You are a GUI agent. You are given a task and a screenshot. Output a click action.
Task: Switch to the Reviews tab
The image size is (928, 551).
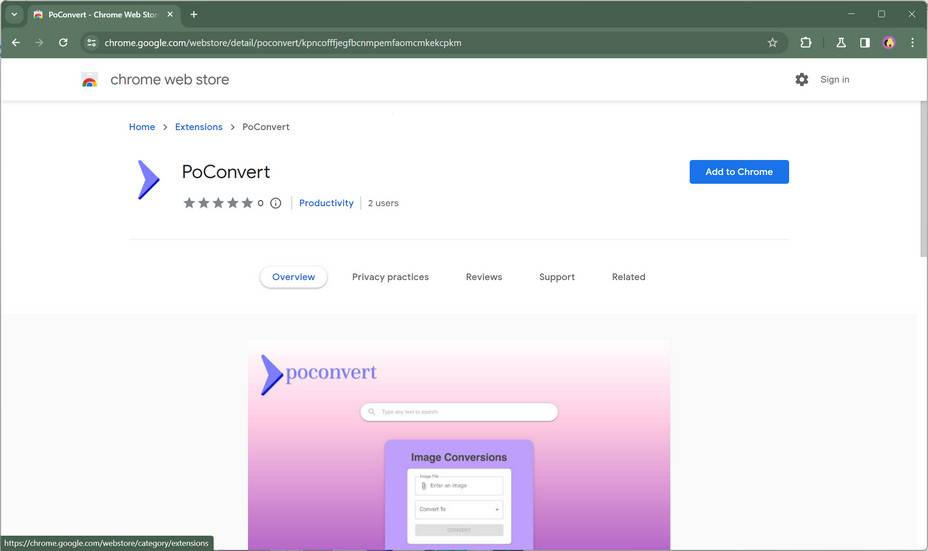point(484,277)
